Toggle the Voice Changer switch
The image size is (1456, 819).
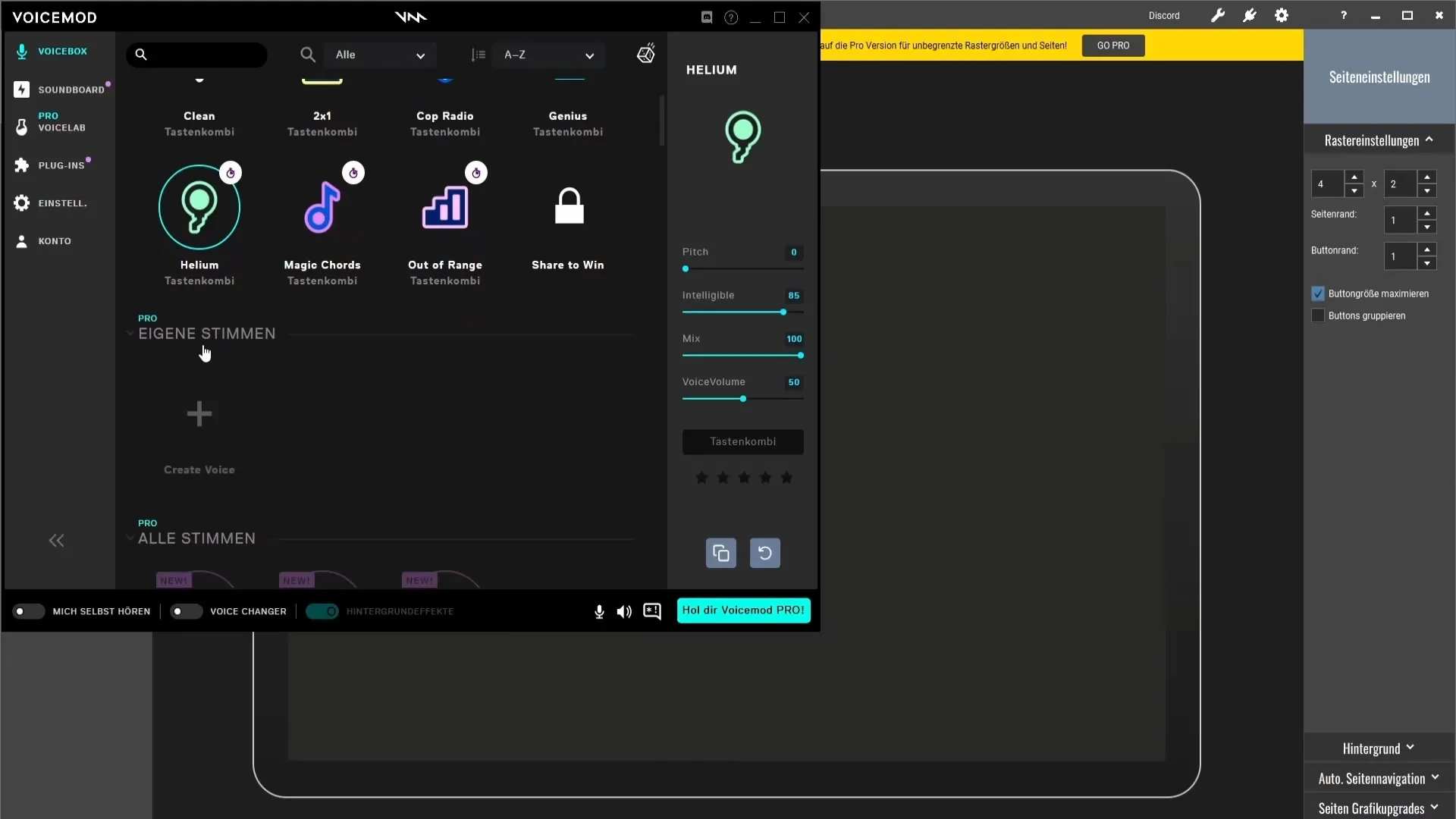click(x=187, y=611)
